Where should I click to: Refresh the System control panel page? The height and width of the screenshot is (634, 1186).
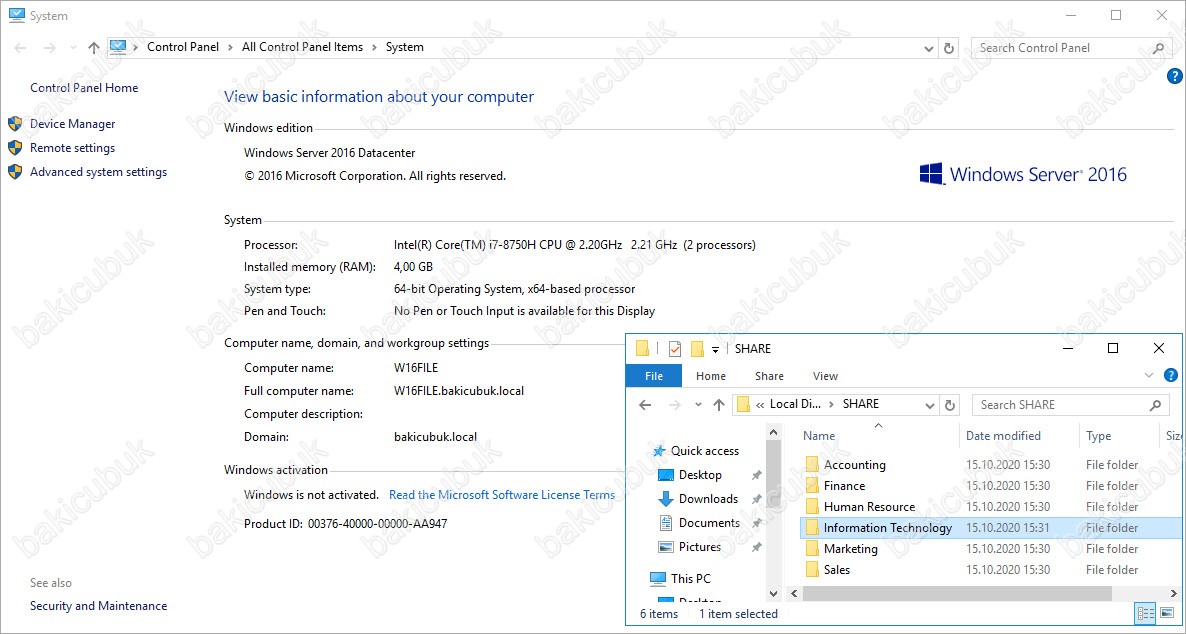[x=948, y=48]
